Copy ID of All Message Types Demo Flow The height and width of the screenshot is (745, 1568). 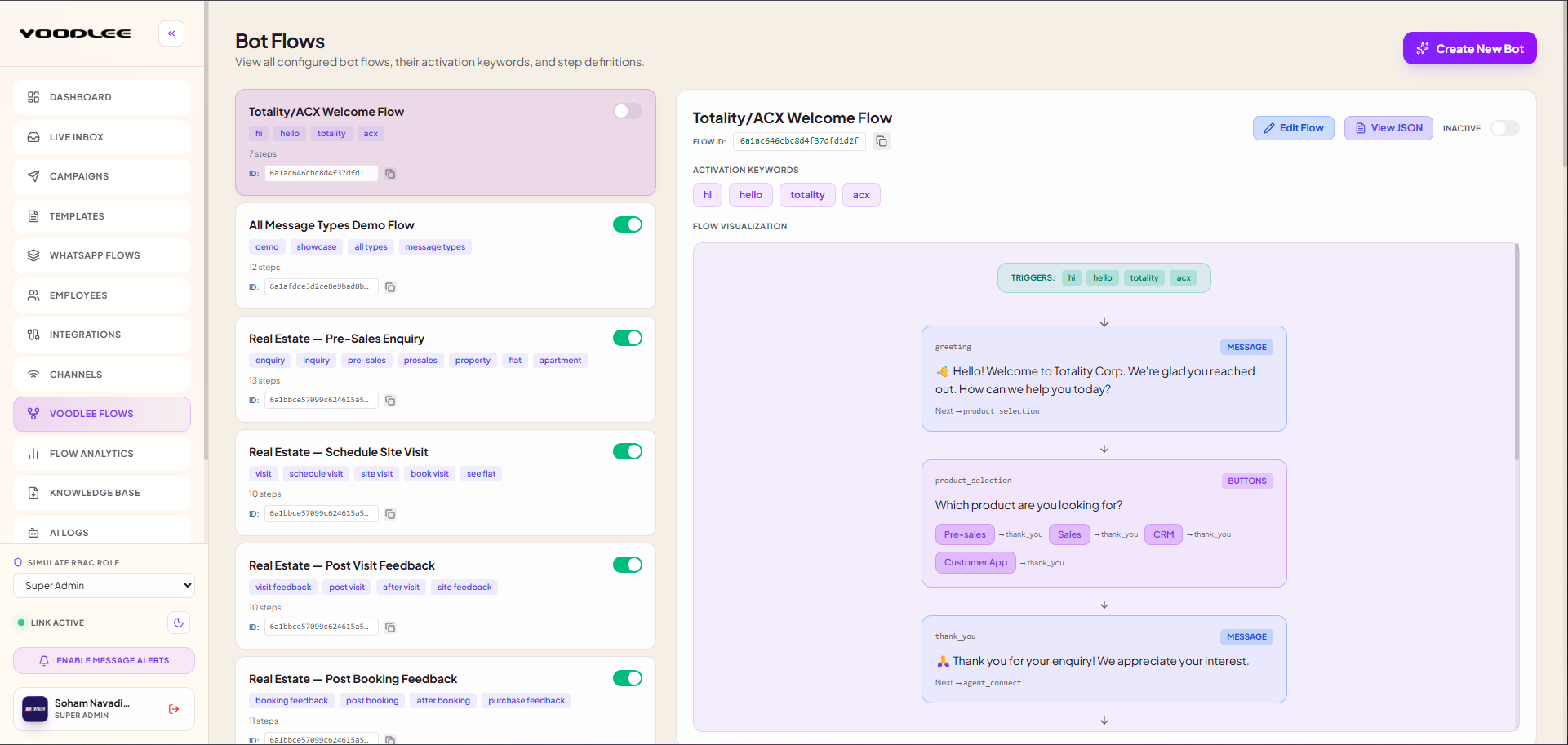pos(390,287)
